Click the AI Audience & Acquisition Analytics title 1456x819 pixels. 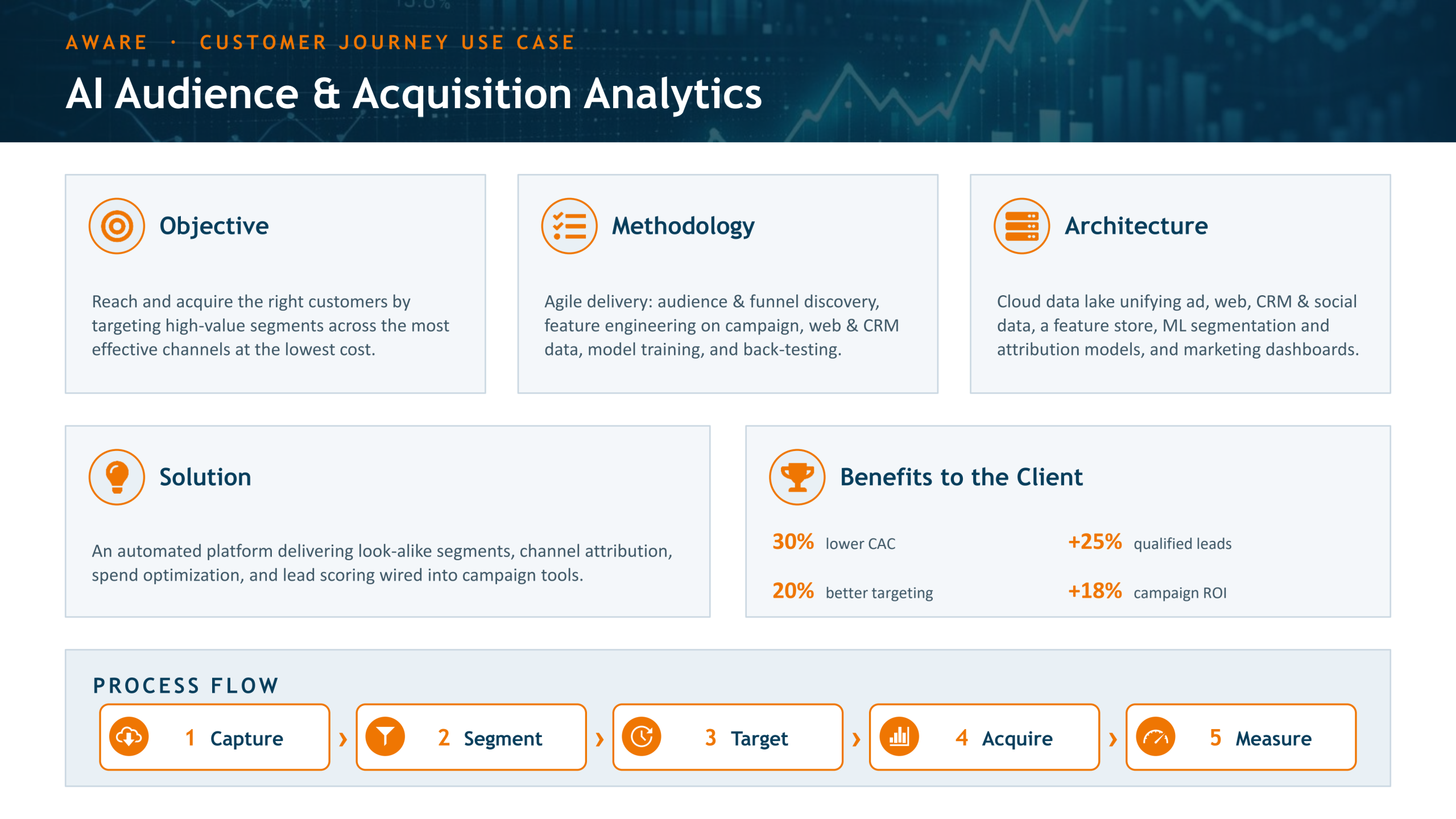pyautogui.click(x=413, y=93)
